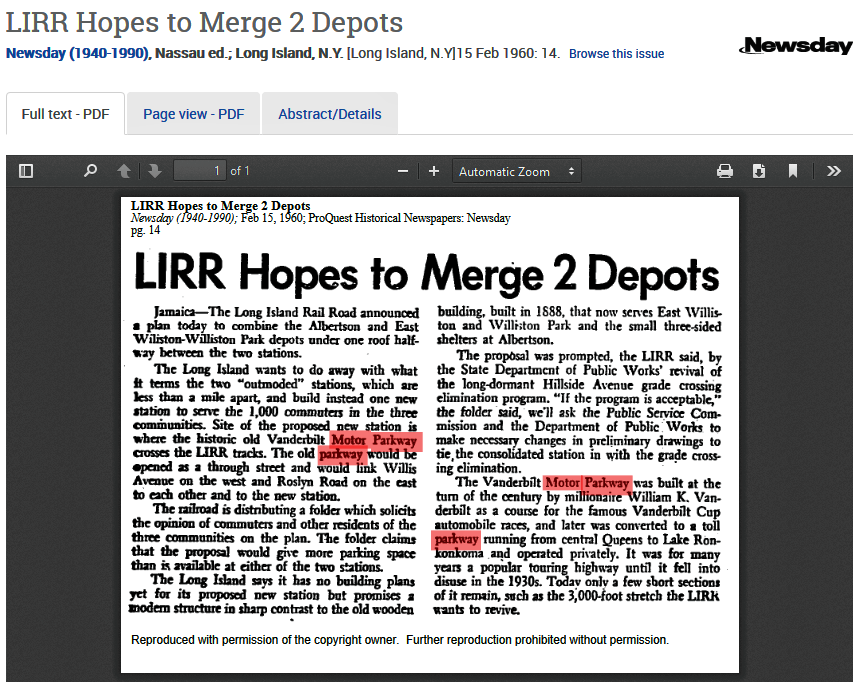Switch to the Page view - PDF tab
Screen dimensions: 857x682
pos(193,114)
